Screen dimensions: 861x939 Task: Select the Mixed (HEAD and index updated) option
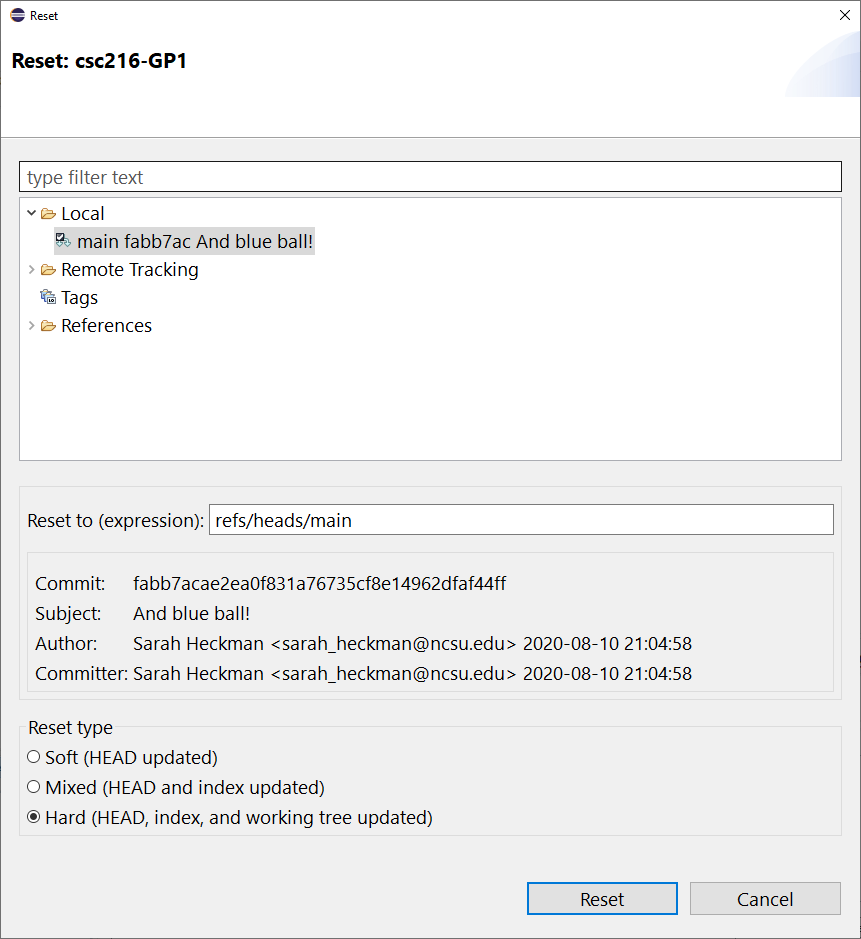(x=34, y=787)
